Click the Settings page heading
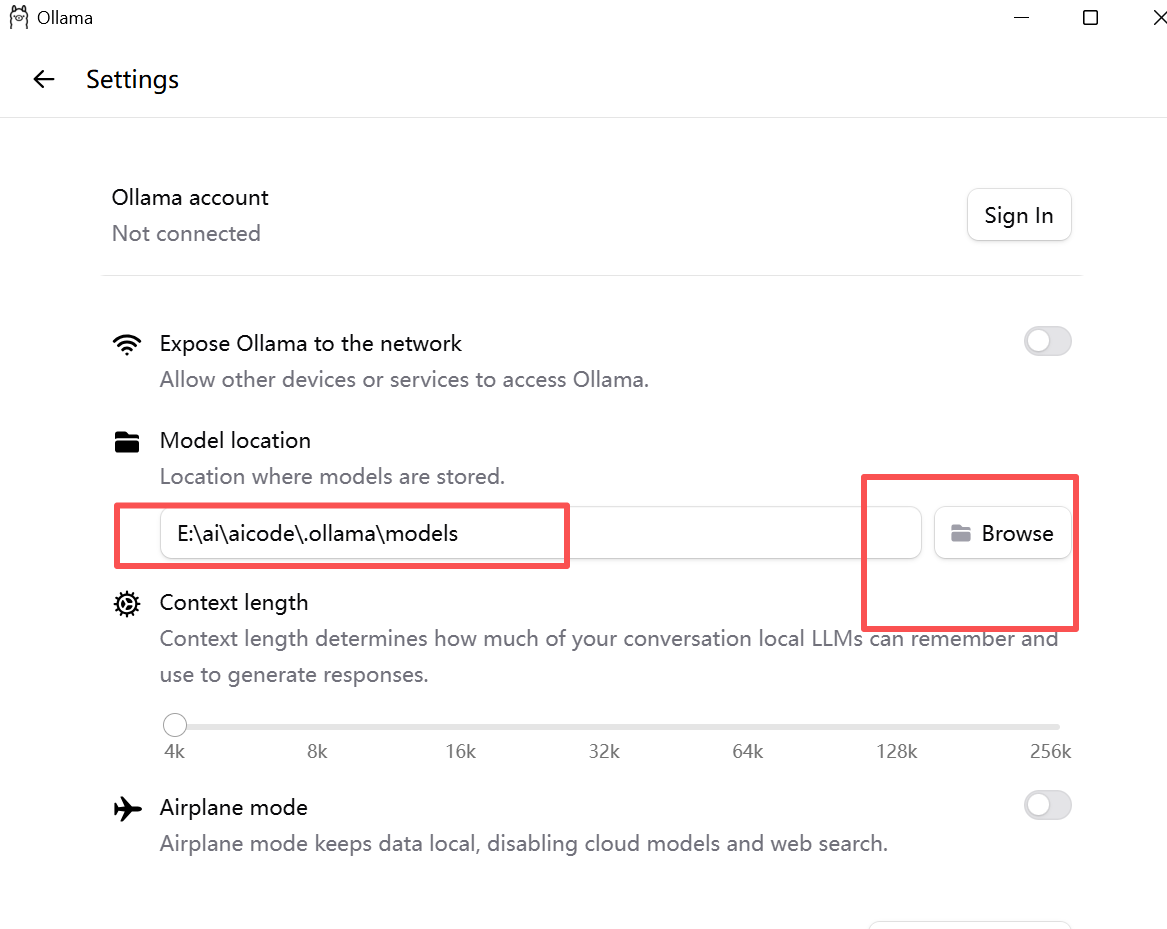The image size is (1167, 929). coord(132,80)
